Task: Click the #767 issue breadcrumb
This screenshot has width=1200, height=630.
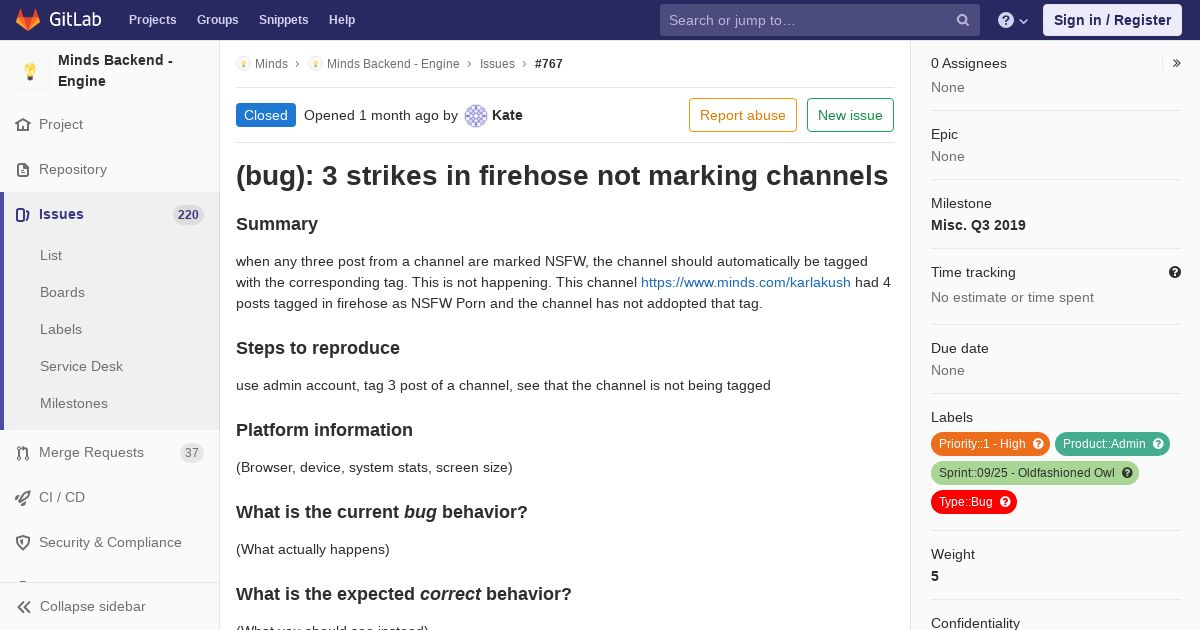Action: click(549, 64)
